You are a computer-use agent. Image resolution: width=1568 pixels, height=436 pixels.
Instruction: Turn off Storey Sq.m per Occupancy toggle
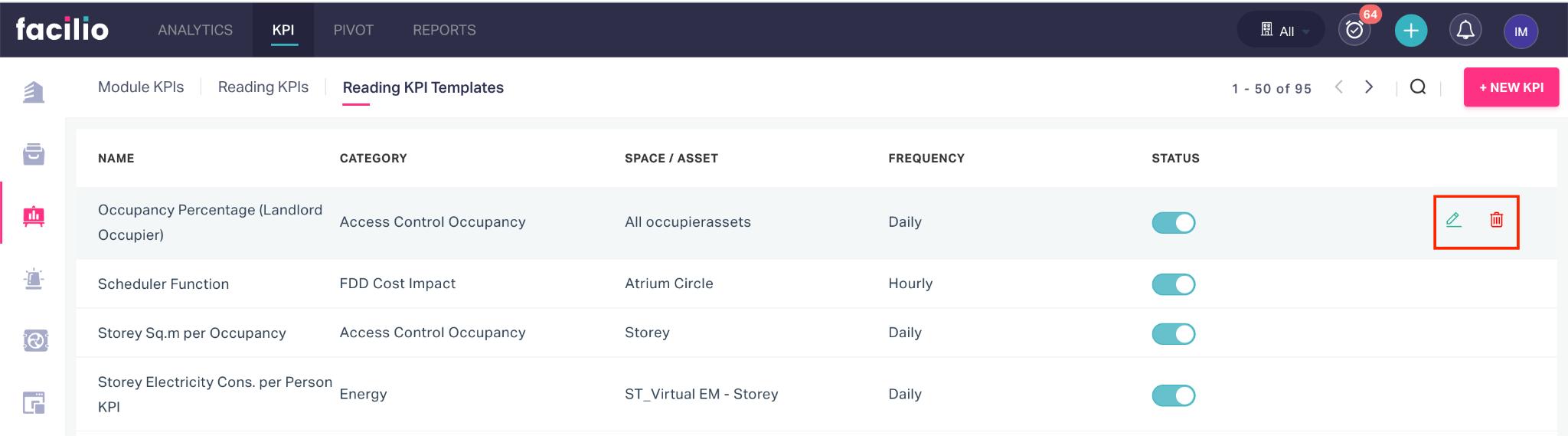1173,334
